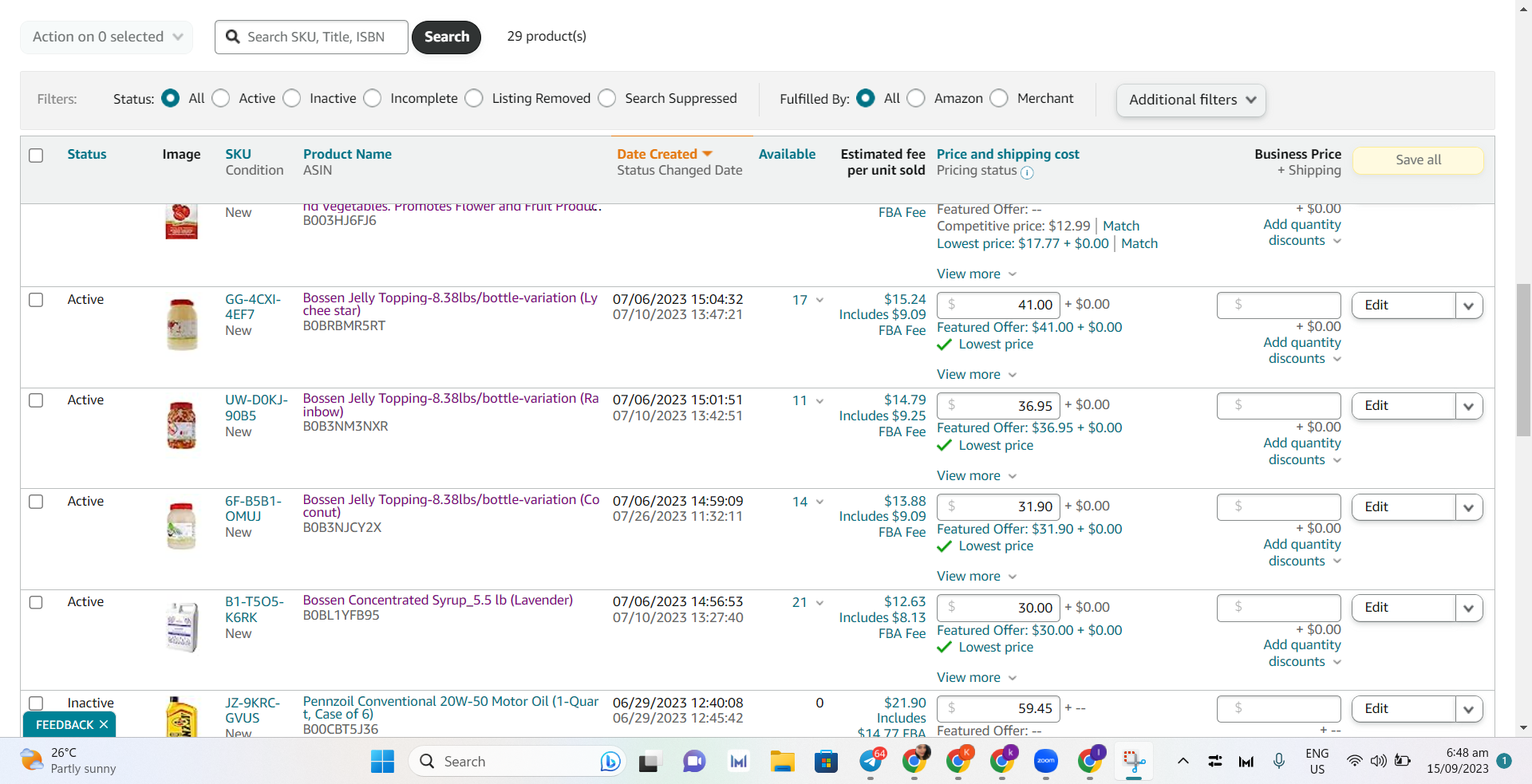Expand the Additional filters dropdown
Screen dimensions: 1532x784
pyautogui.click(x=1191, y=100)
